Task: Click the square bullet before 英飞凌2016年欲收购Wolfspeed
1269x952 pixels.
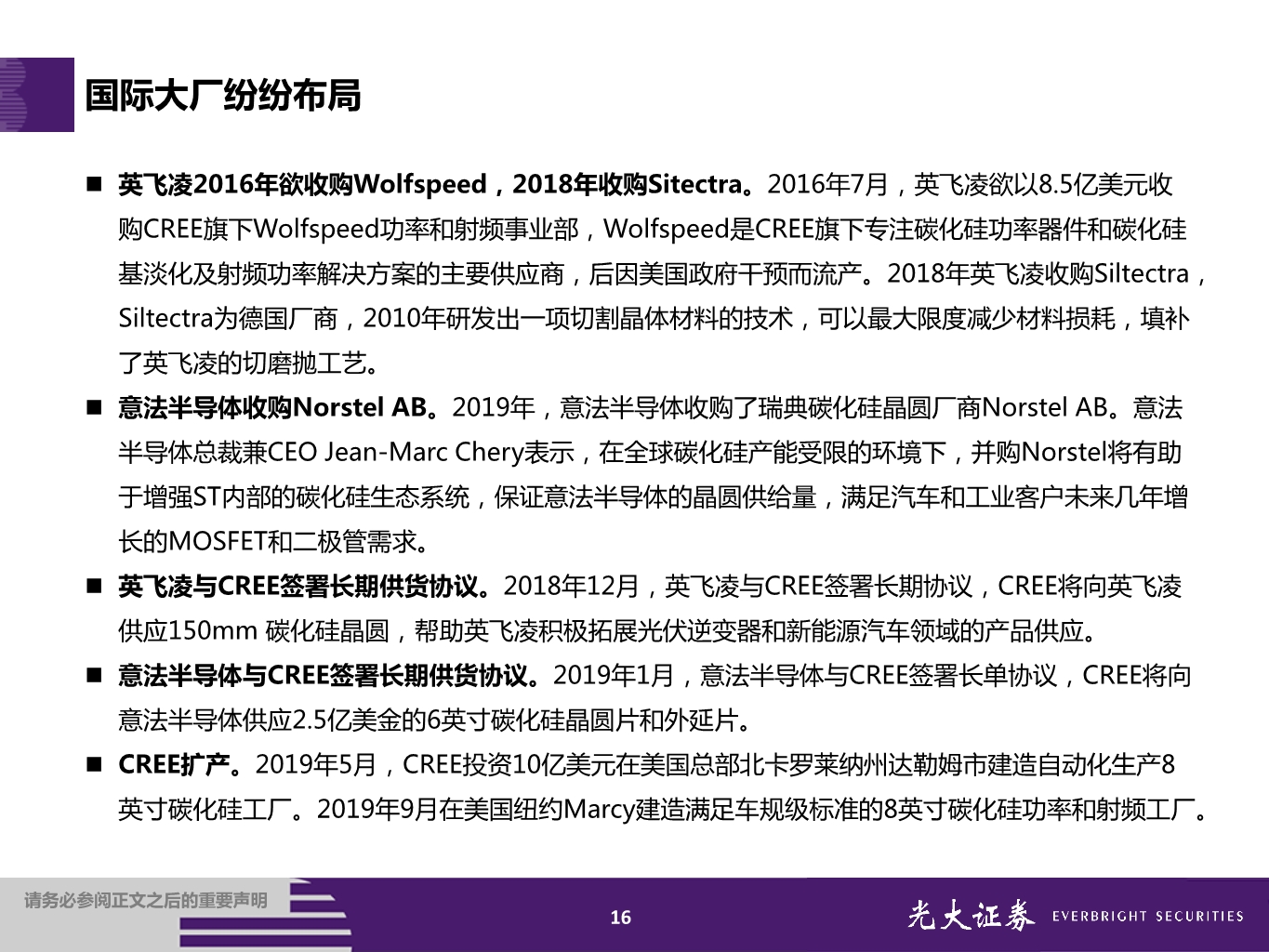Action: 93,182
